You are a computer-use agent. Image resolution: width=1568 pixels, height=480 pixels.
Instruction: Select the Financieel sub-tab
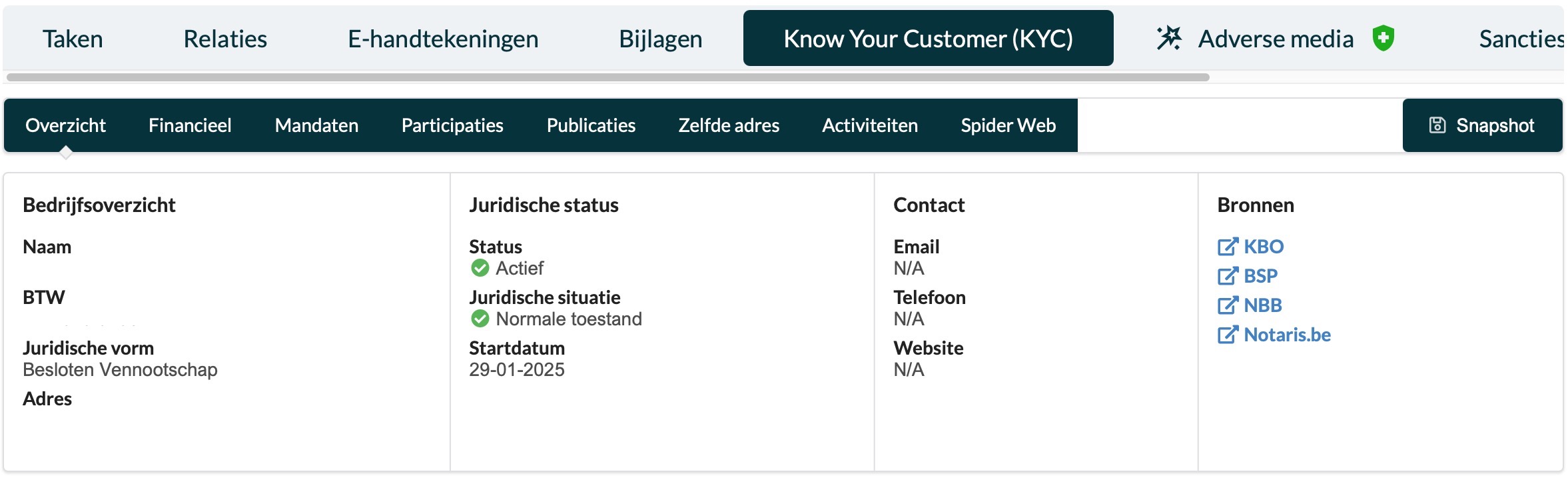pos(190,125)
